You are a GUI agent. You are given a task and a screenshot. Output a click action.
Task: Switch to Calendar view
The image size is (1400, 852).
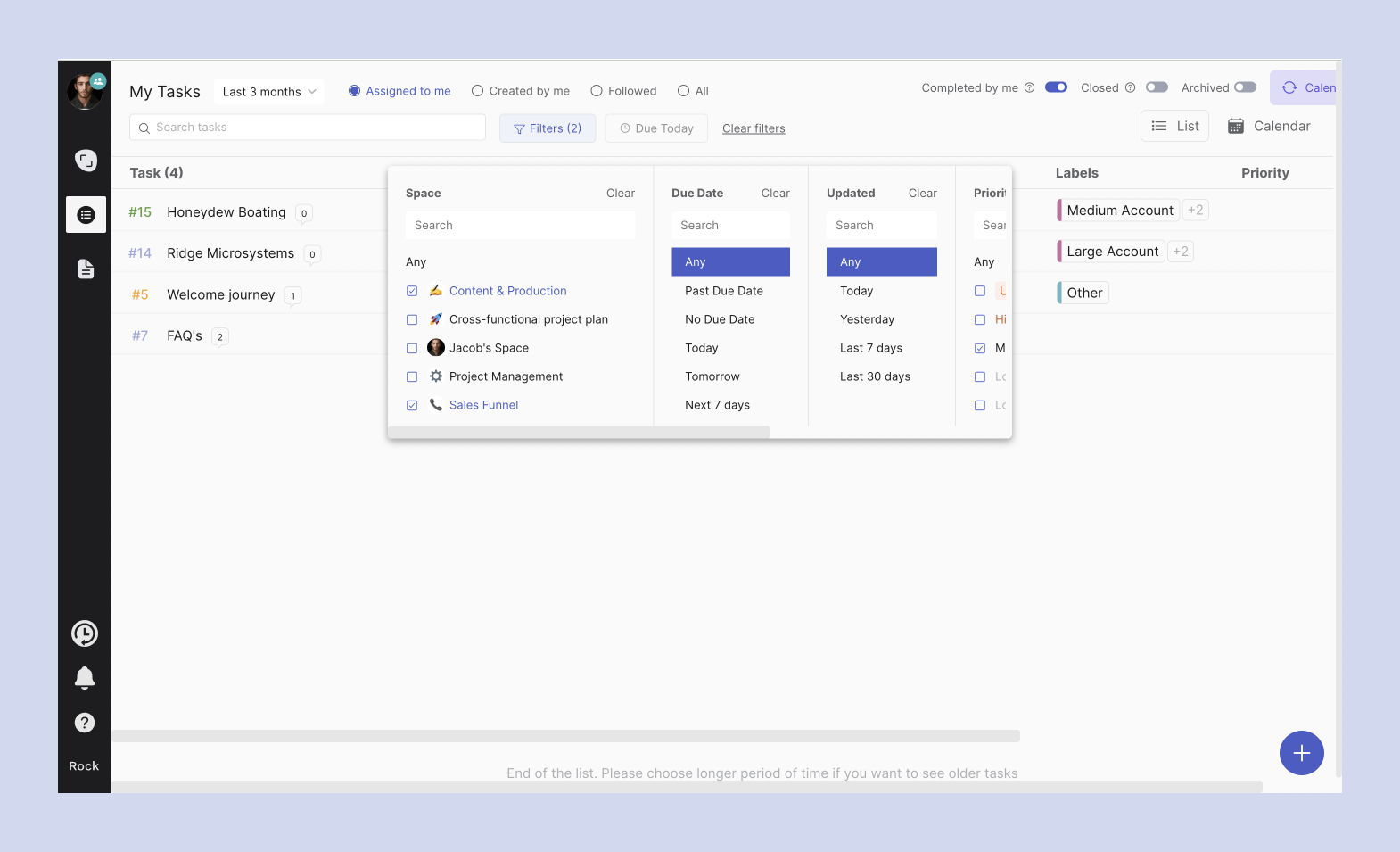[1269, 127]
